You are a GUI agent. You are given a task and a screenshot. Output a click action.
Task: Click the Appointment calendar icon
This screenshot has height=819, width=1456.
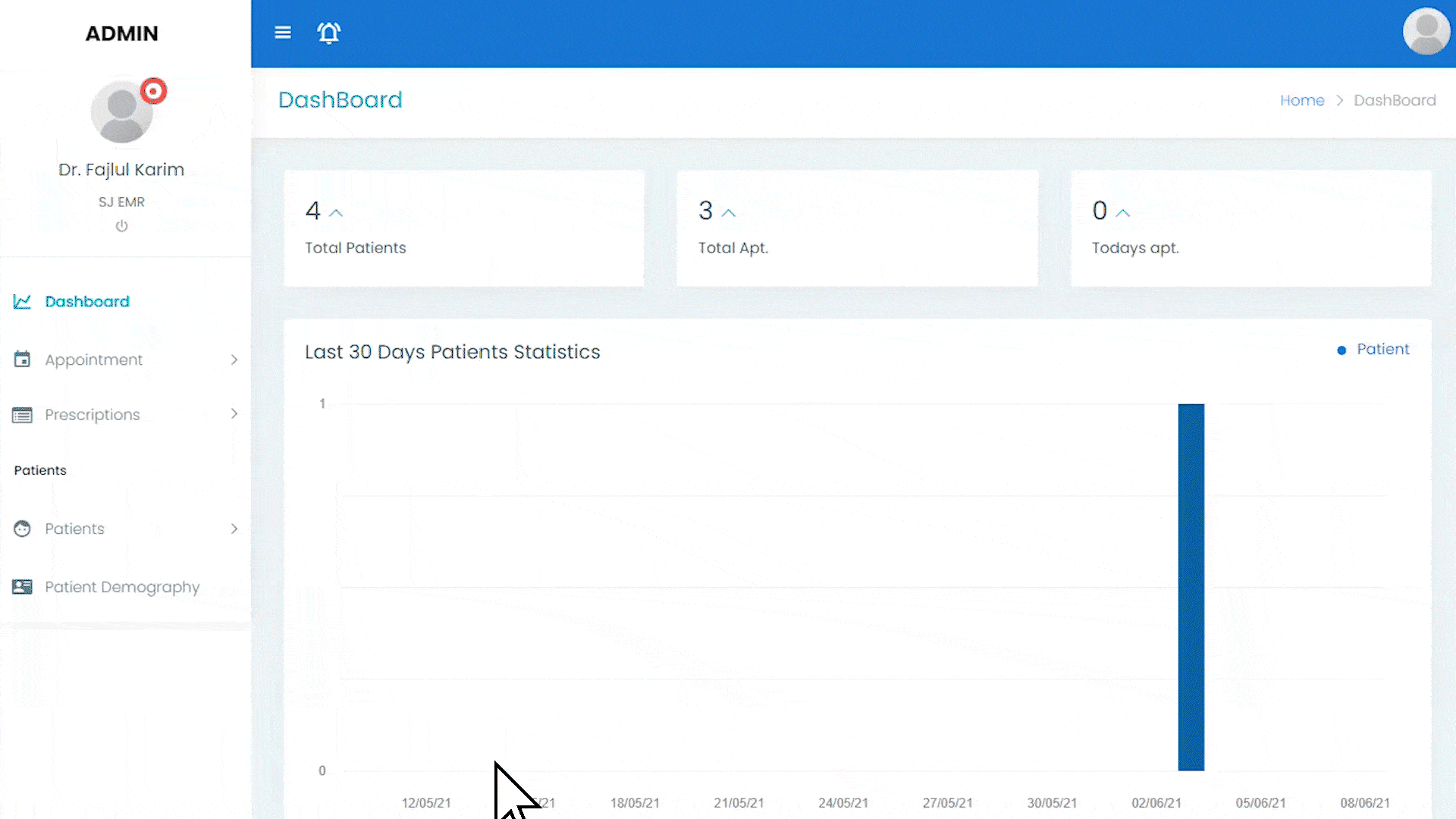coord(22,359)
